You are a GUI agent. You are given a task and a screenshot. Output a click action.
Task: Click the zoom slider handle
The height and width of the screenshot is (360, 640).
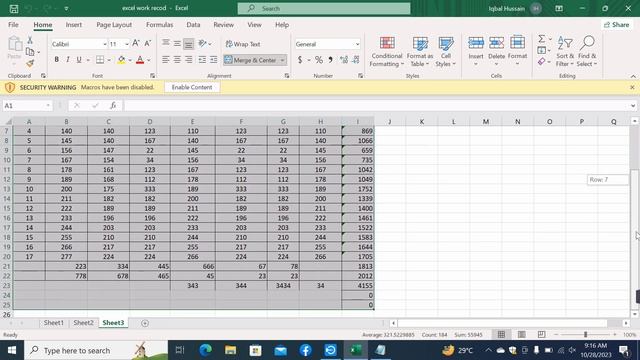(x=585, y=334)
